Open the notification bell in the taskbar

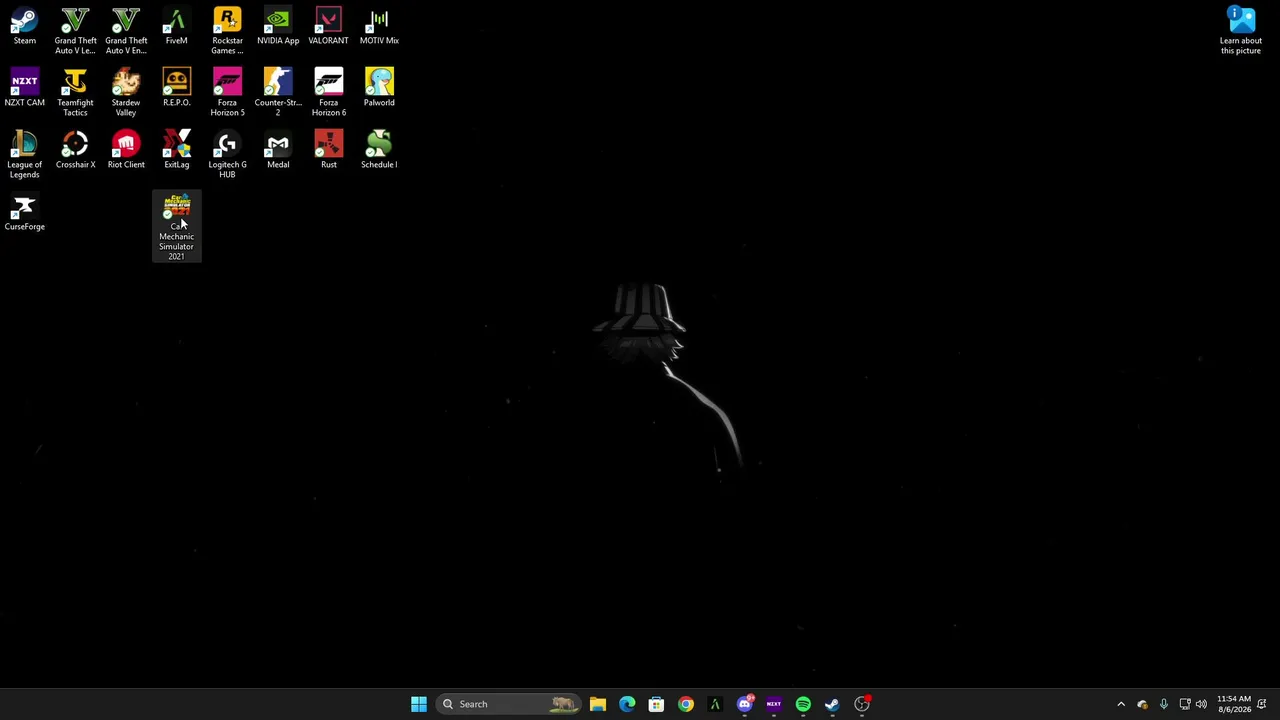coord(1262,704)
